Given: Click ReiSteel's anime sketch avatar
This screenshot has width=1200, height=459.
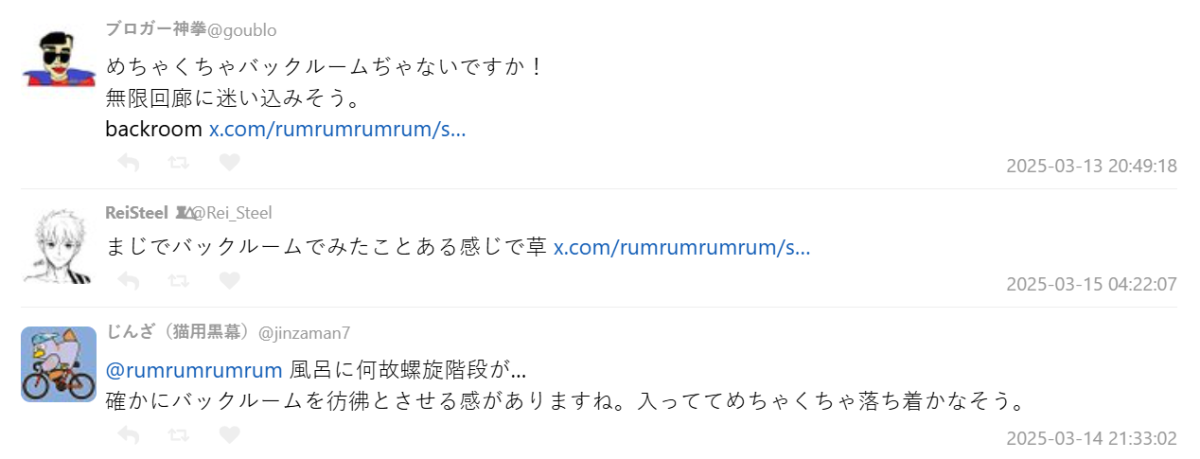Looking at the screenshot, I should click(x=58, y=246).
